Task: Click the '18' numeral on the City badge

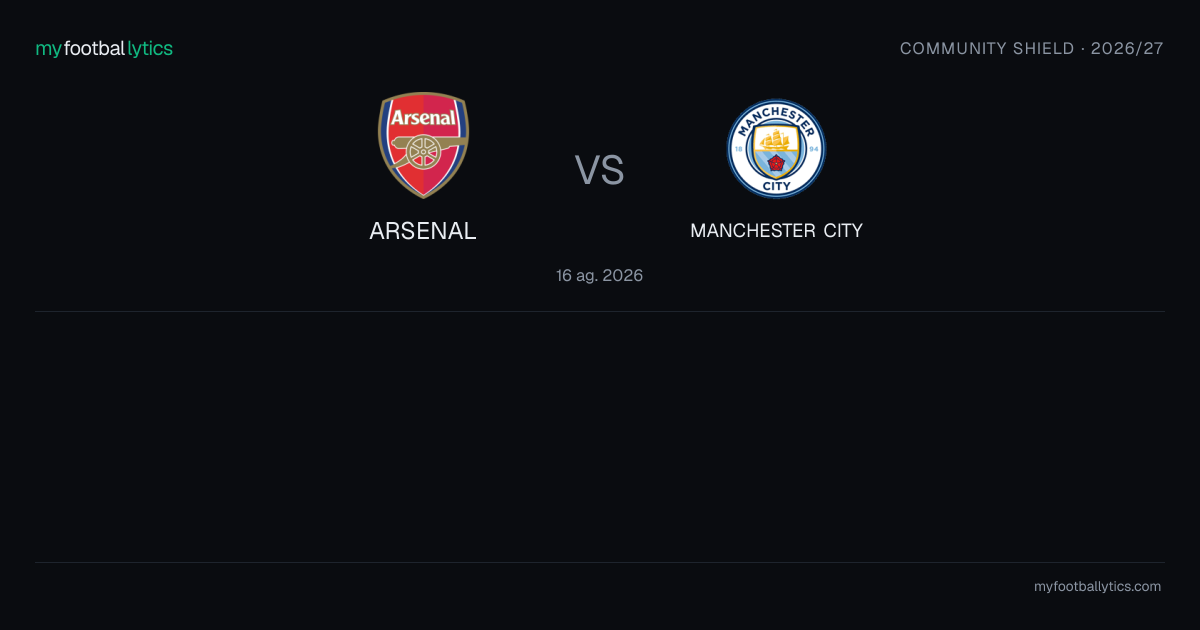Action: [739, 149]
